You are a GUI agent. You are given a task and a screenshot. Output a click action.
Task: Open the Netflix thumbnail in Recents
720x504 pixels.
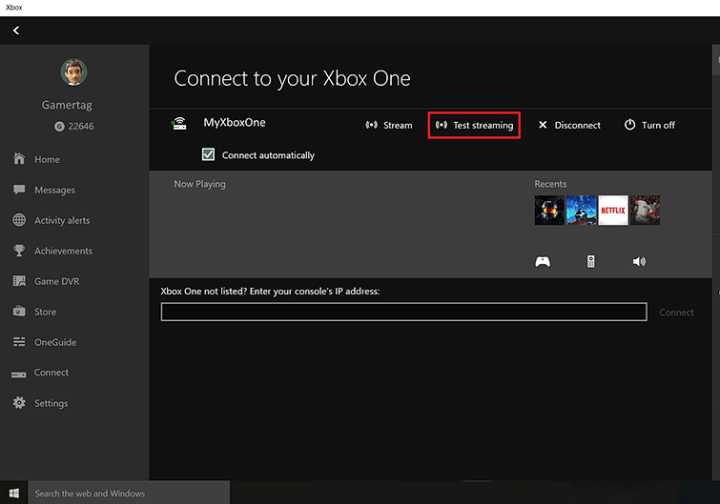[x=613, y=210]
